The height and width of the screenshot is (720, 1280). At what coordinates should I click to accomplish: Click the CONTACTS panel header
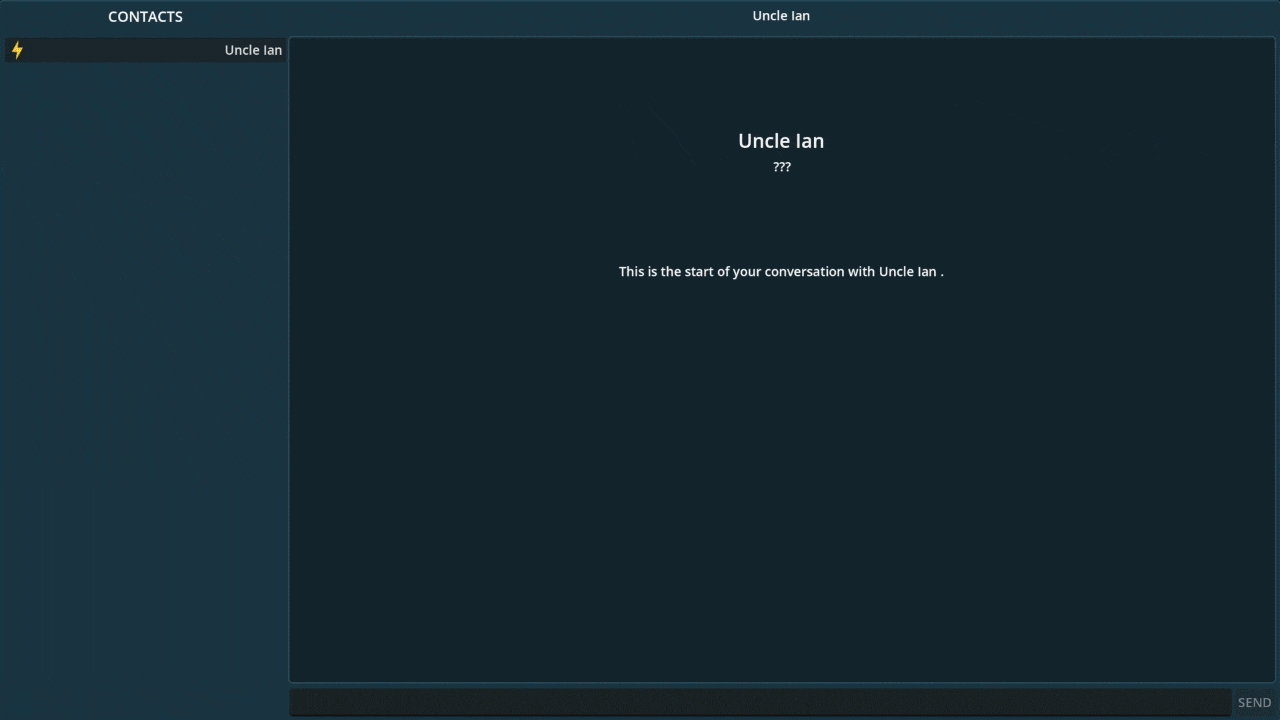tap(145, 17)
